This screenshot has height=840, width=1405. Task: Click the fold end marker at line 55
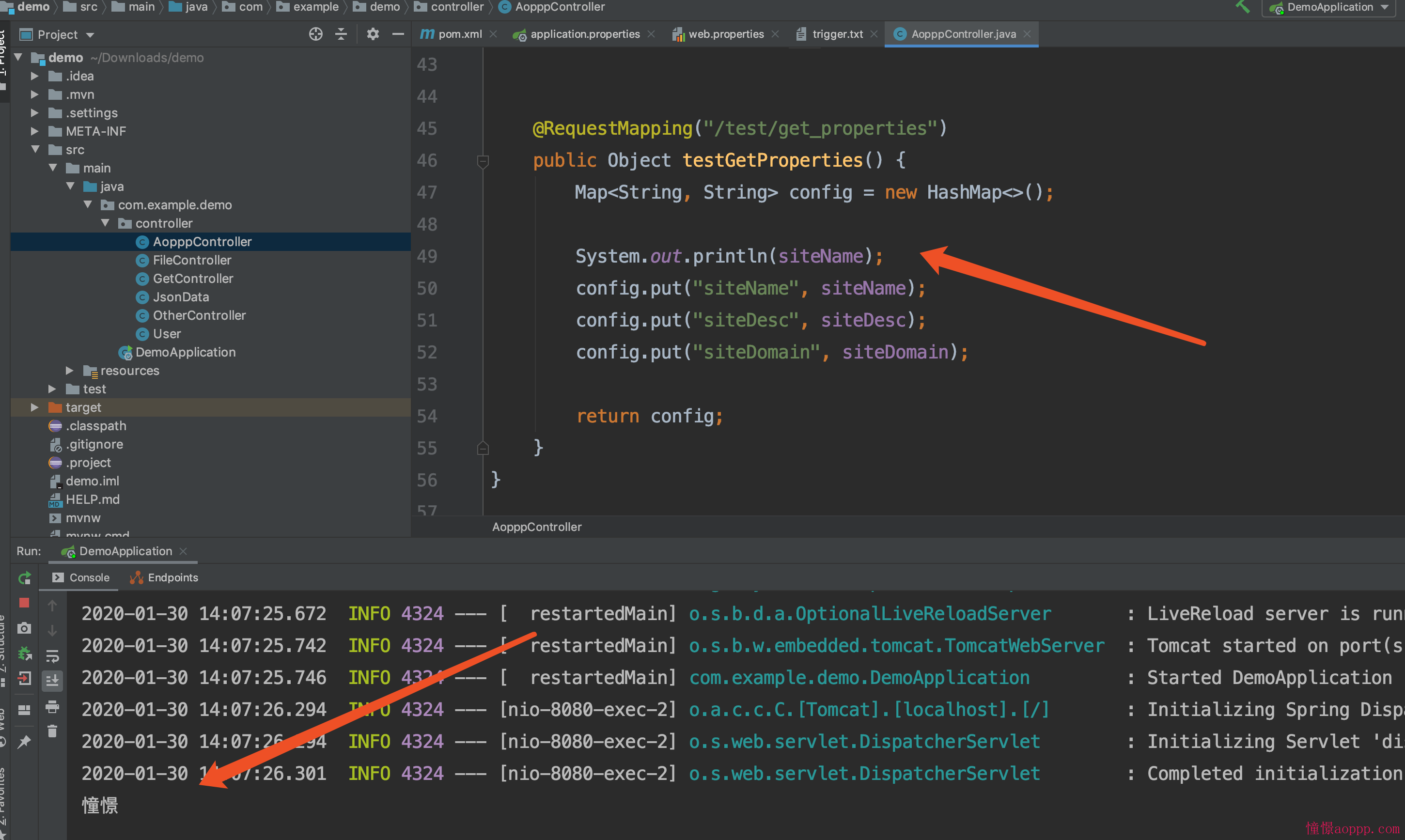click(483, 448)
